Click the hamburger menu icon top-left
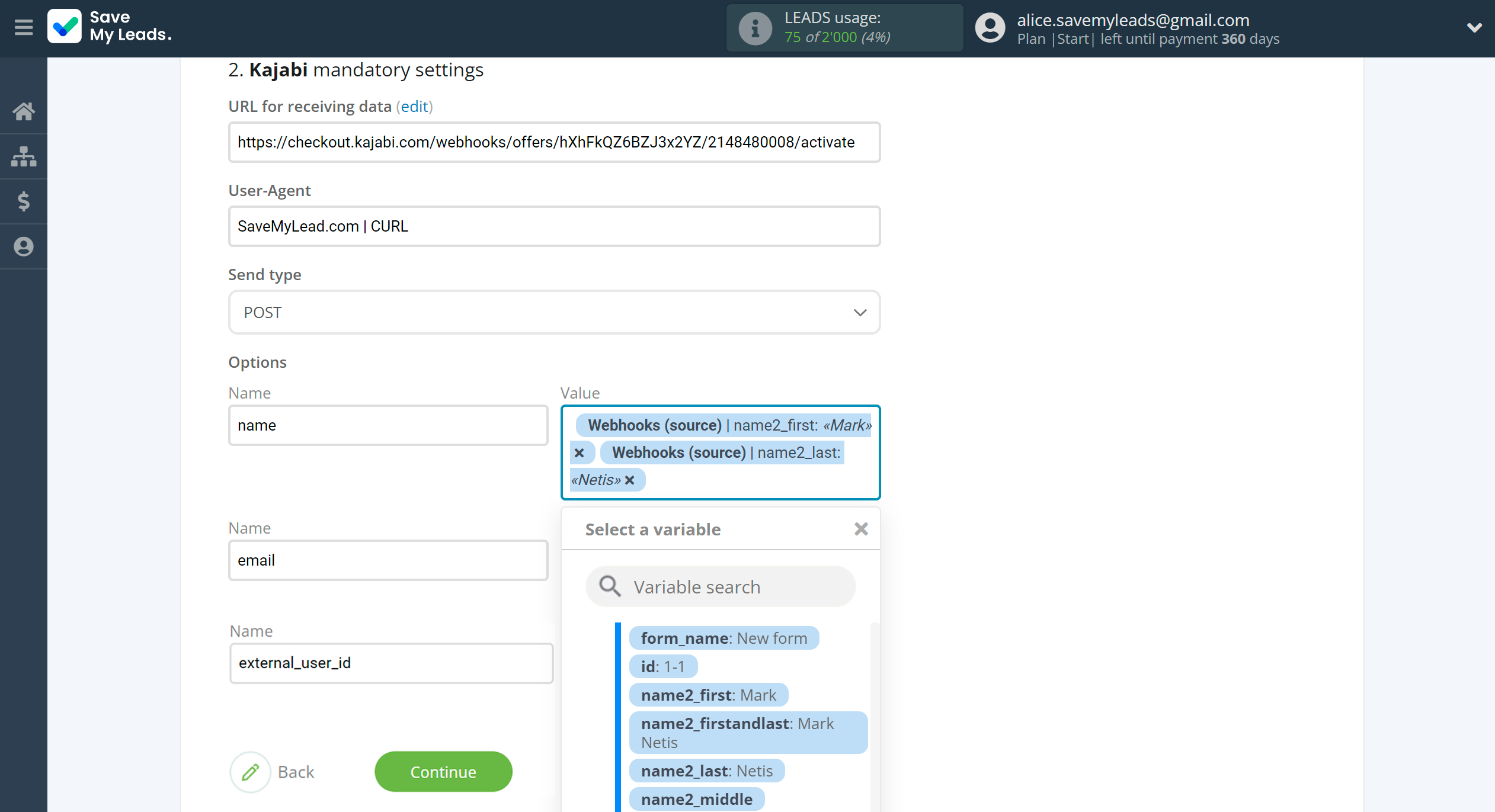This screenshot has width=1495, height=812. pyautogui.click(x=23, y=27)
